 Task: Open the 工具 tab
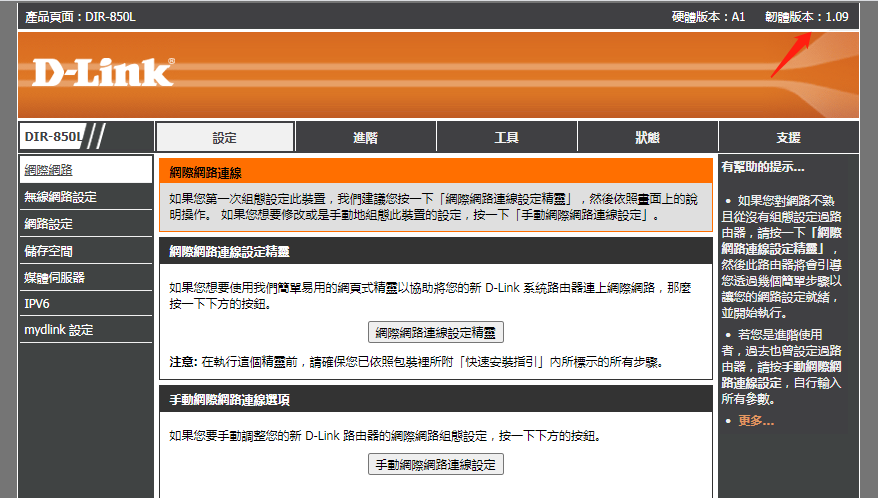tap(507, 137)
